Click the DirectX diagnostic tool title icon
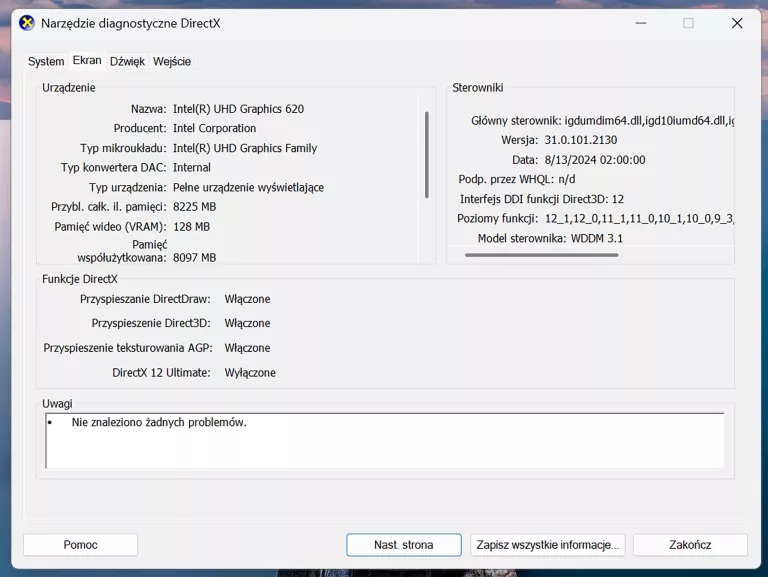The width and height of the screenshot is (768, 577). [x=27, y=23]
